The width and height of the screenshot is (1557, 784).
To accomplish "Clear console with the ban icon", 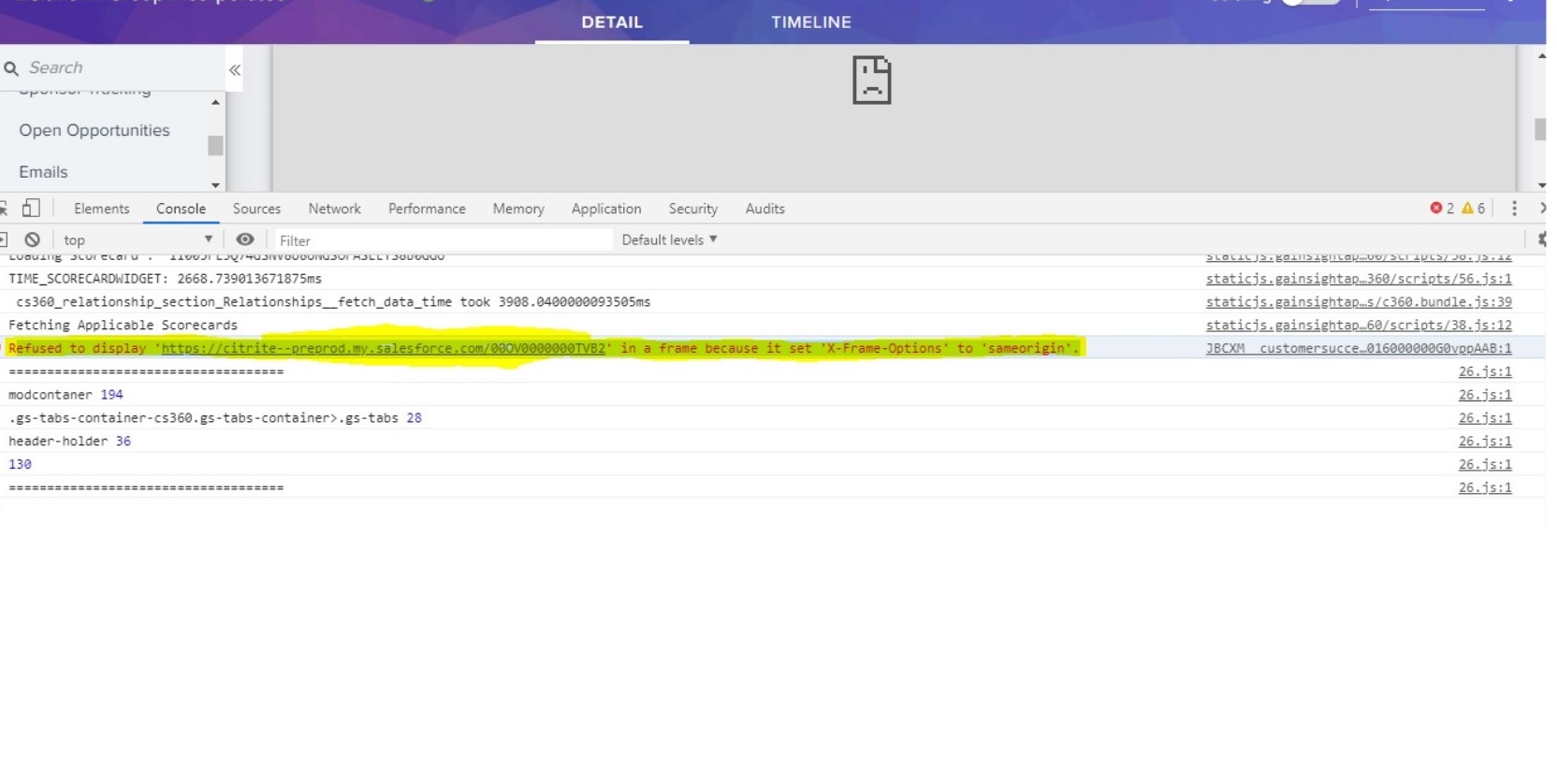I will [x=33, y=240].
